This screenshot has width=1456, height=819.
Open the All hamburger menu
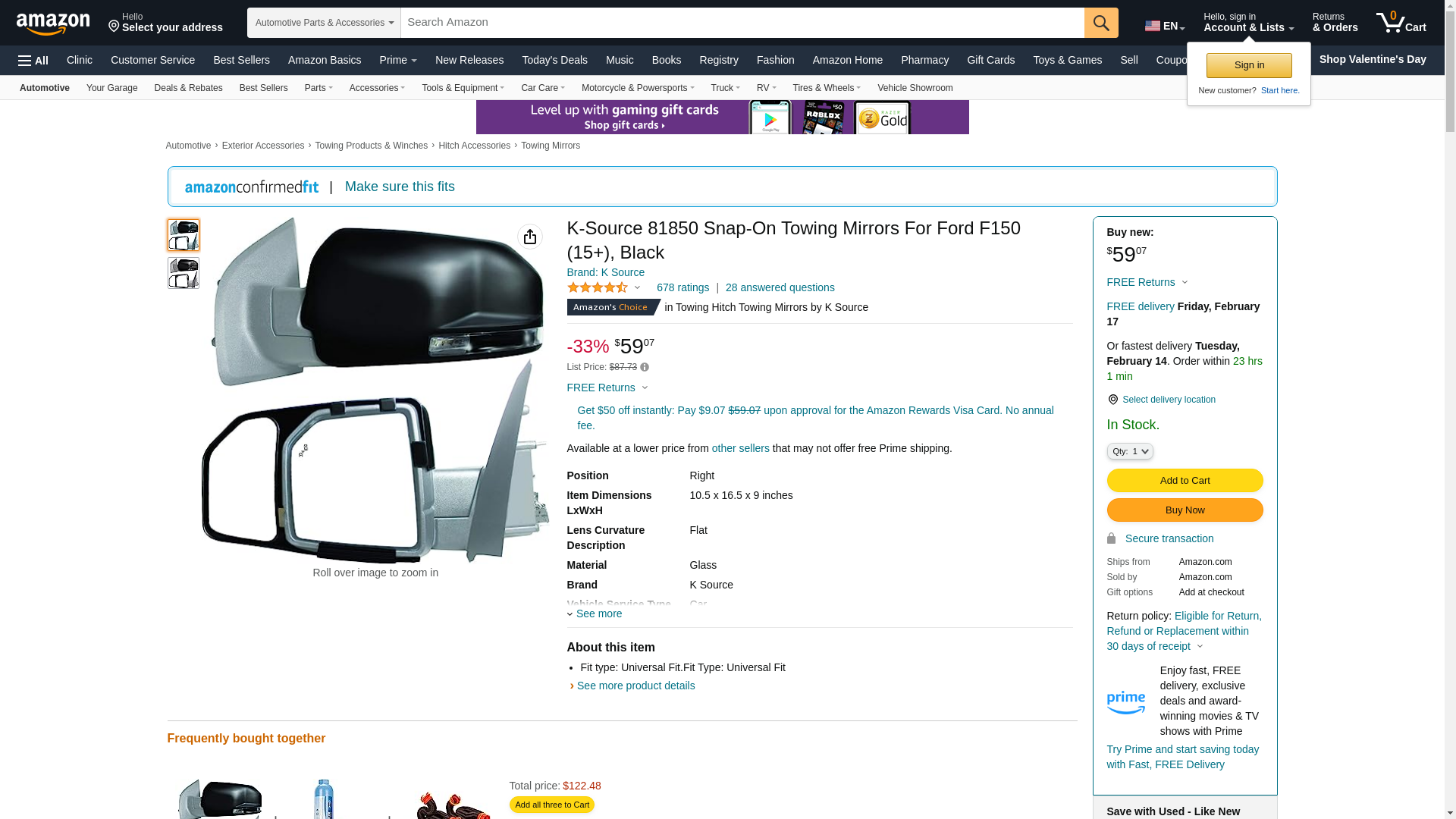[x=33, y=61]
